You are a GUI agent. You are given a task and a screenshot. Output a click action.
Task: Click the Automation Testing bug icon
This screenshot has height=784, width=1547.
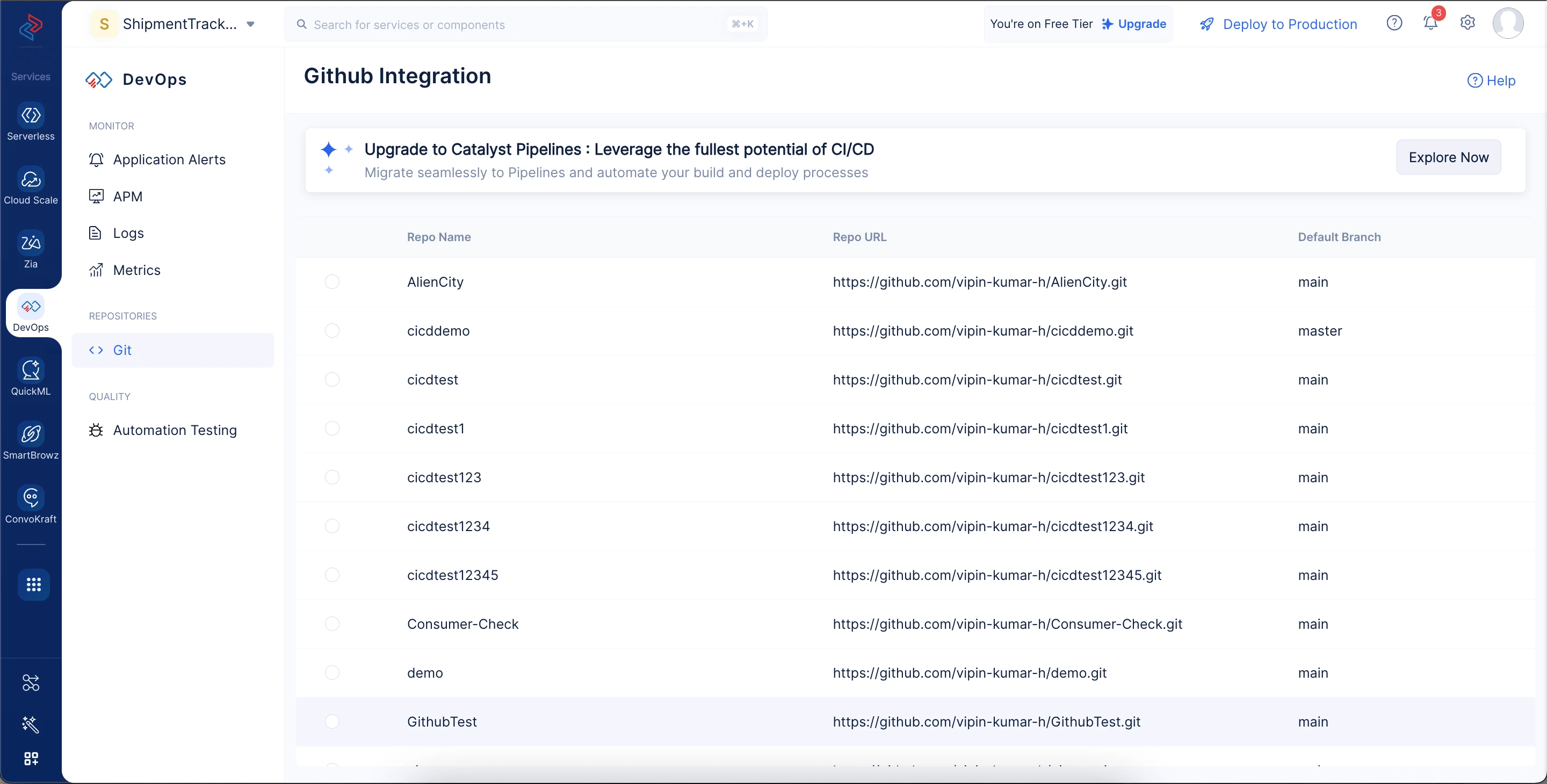(96, 431)
